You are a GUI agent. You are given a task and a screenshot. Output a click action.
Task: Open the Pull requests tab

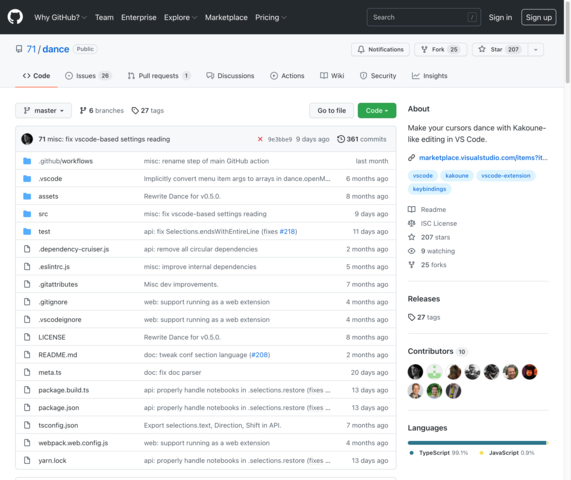159,76
